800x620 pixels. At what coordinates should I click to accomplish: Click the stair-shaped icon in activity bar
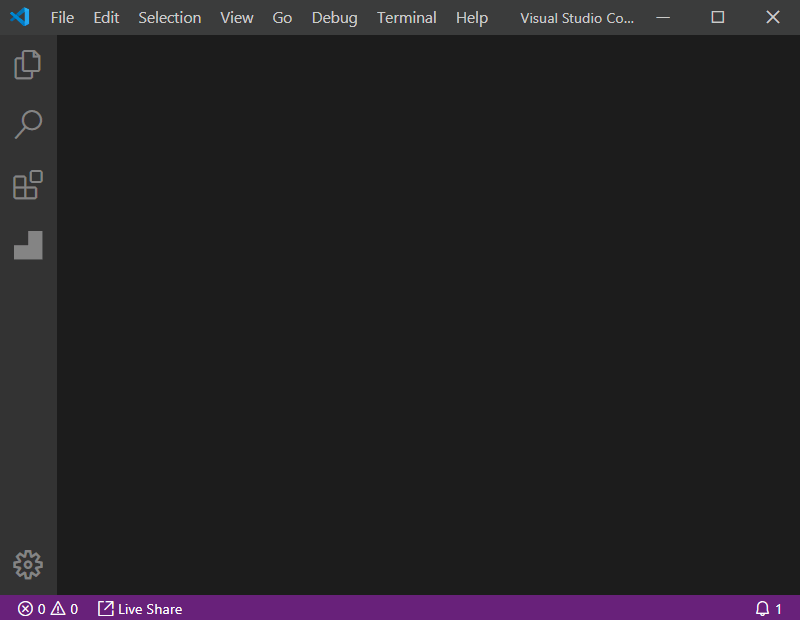(28, 245)
